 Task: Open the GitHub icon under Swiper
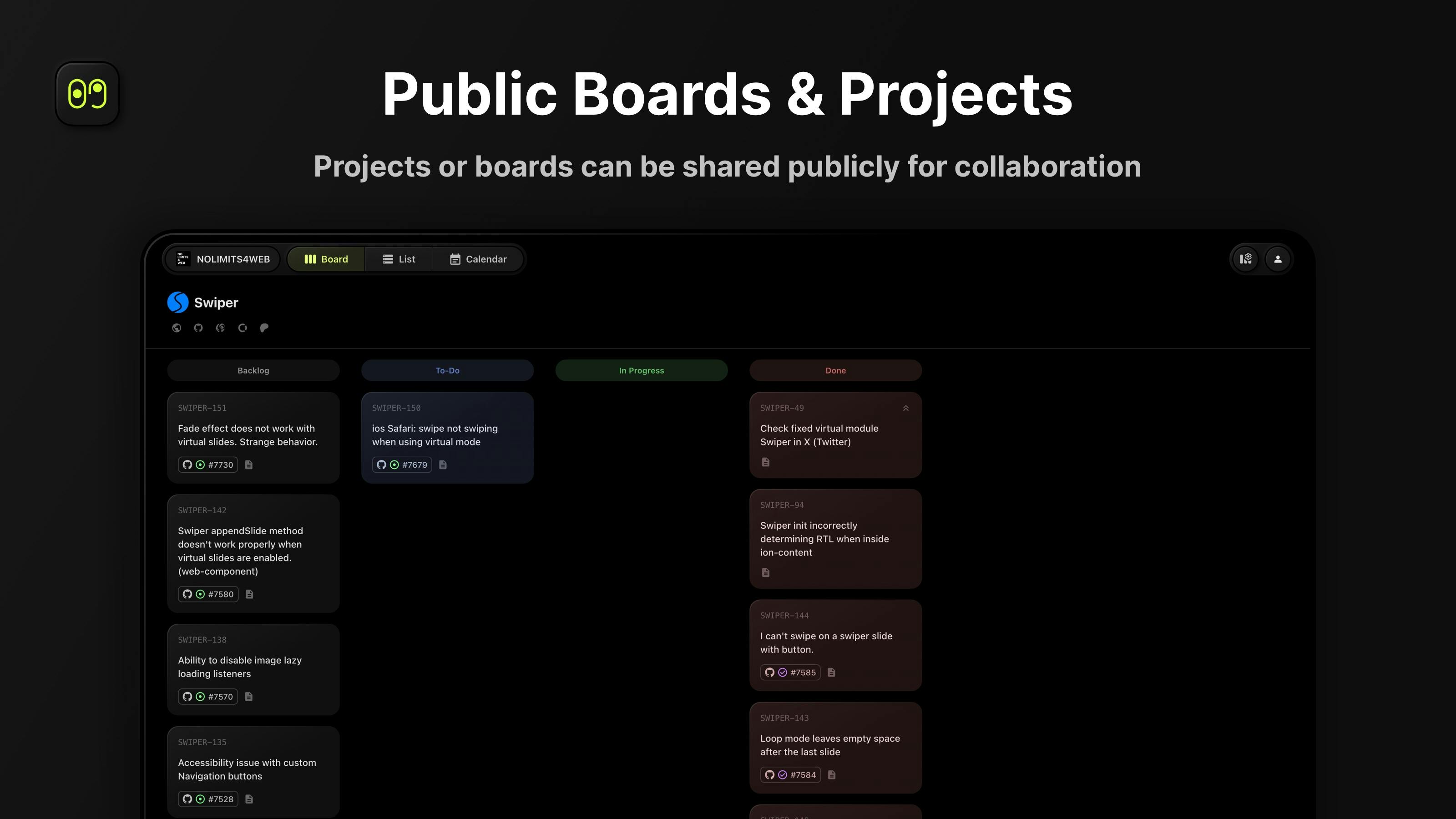click(x=198, y=328)
